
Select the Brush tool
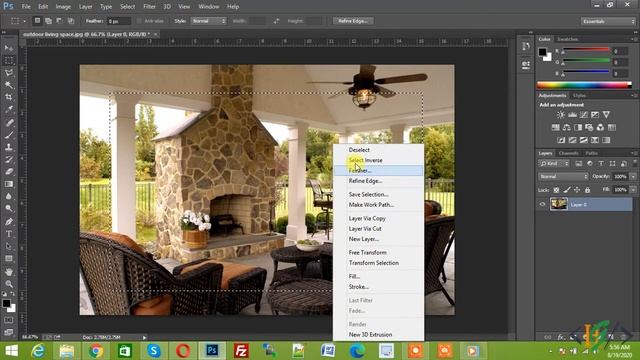pyautogui.click(x=9, y=135)
